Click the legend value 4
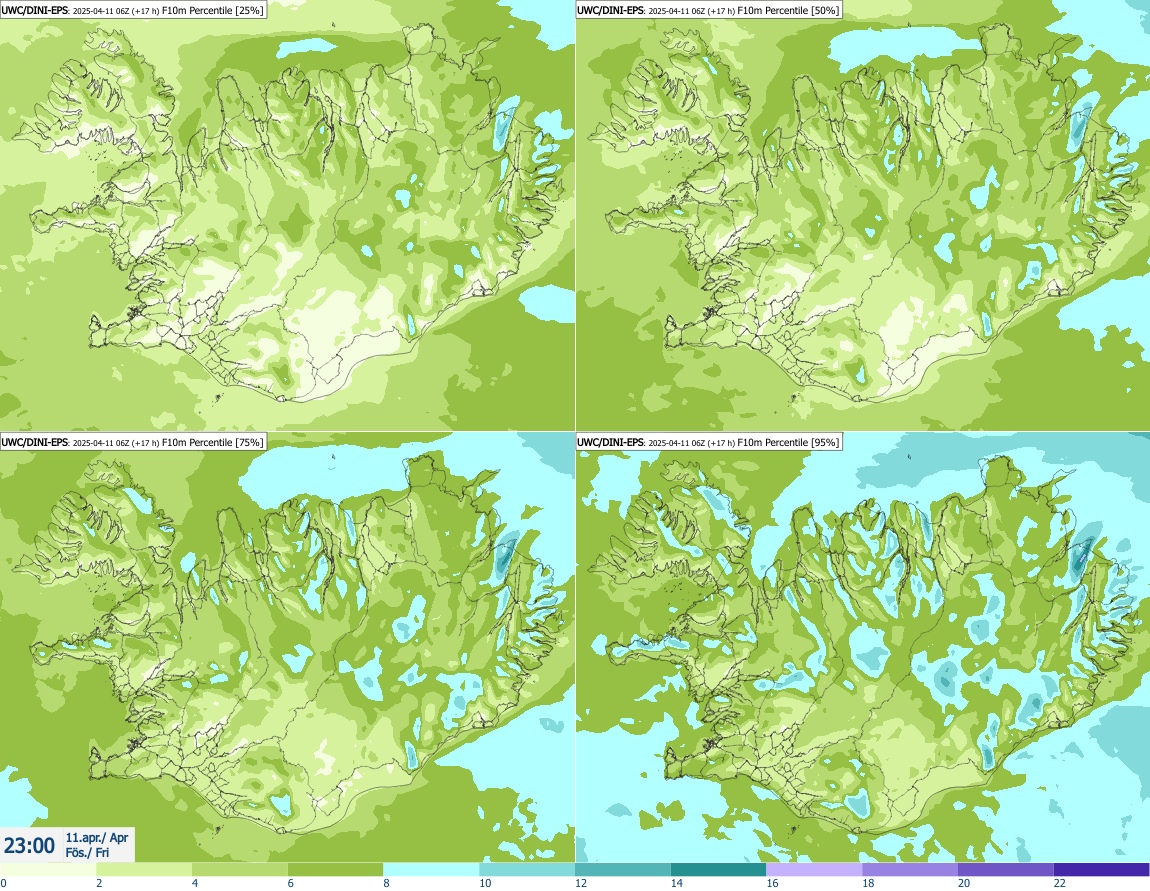Screen dimensions: 1150x891 (194, 883)
